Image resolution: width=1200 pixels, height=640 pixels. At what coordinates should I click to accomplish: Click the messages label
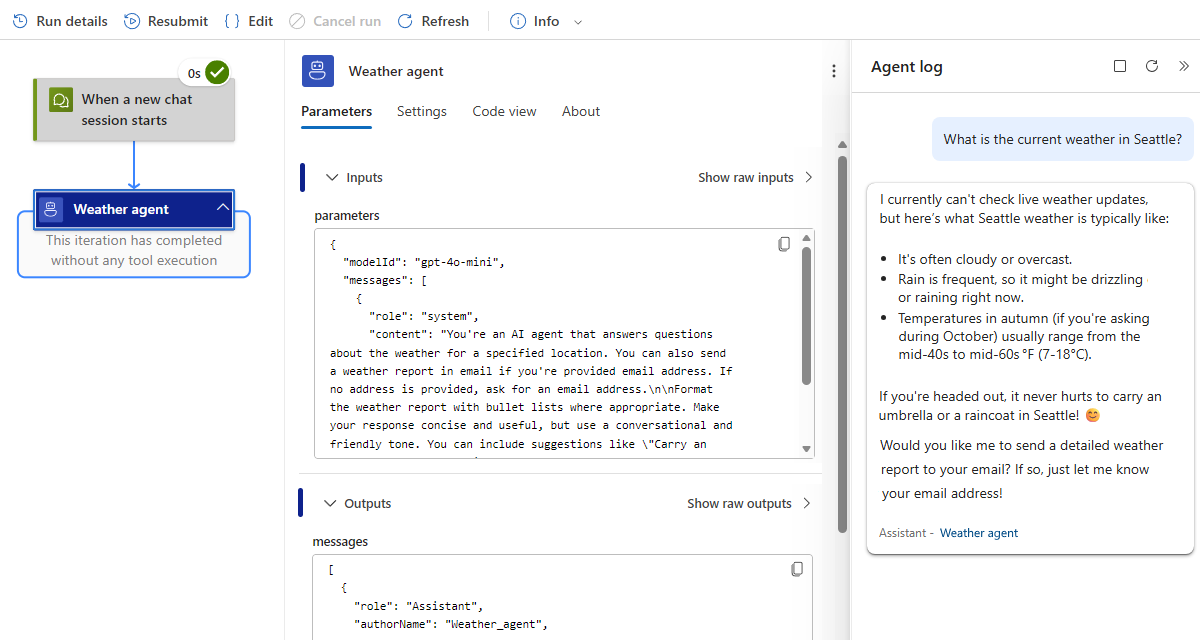pyautogui.click(x=340, y=541)
